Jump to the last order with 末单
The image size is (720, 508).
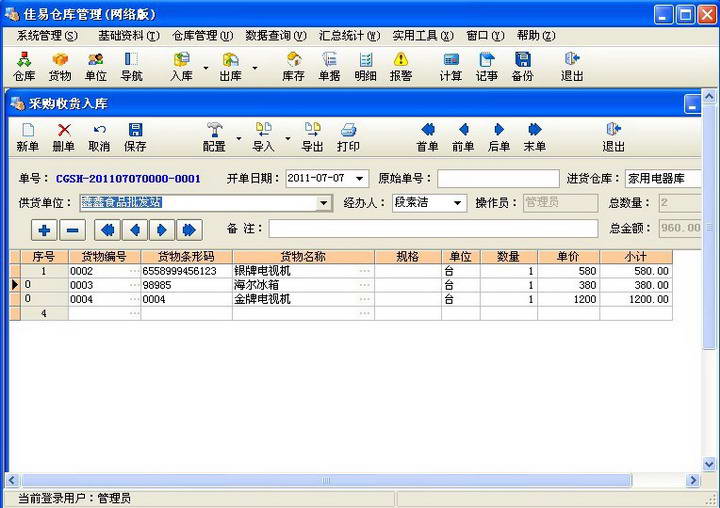pos(534,137)
